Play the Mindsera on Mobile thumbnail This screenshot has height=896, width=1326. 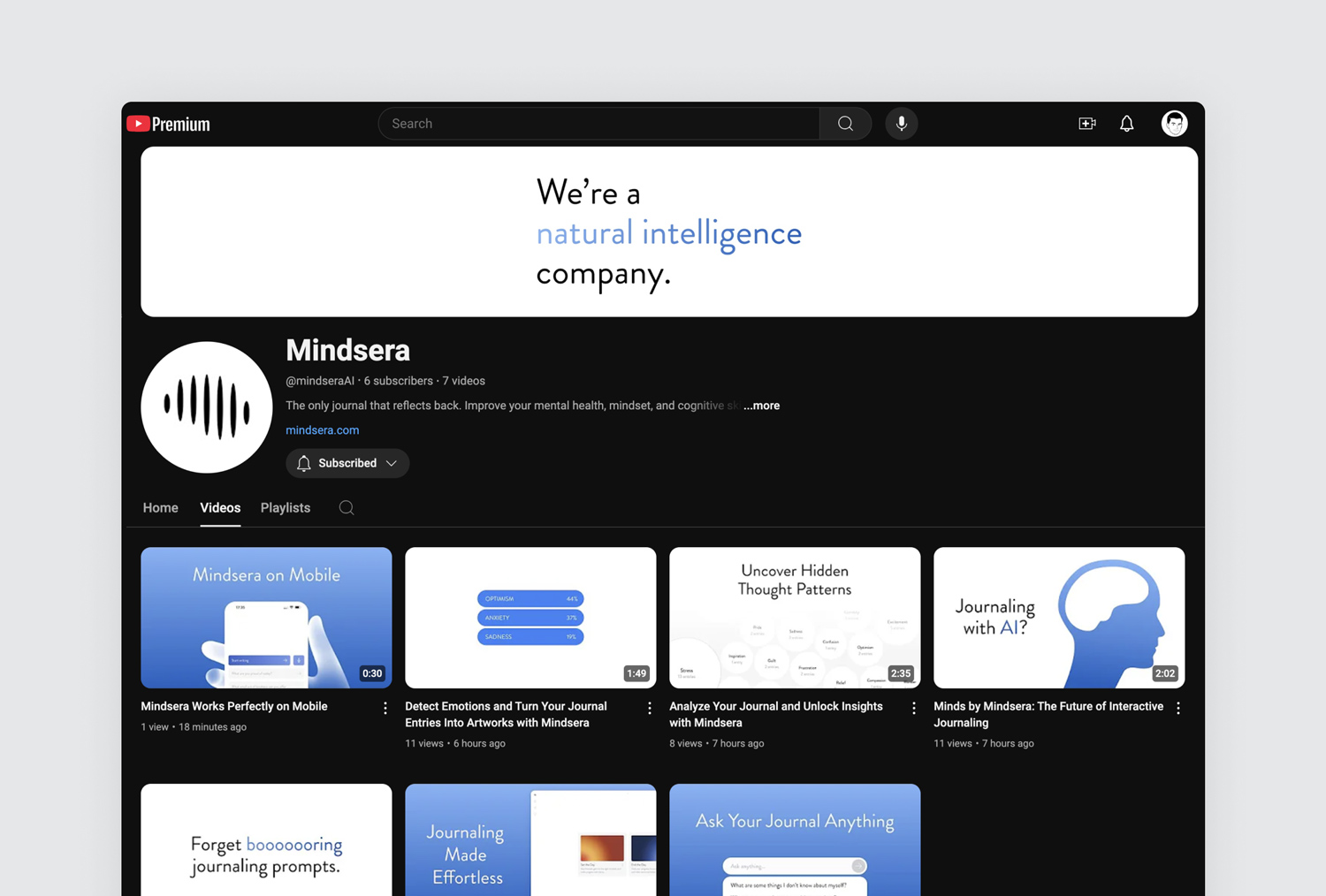[266, 618]
